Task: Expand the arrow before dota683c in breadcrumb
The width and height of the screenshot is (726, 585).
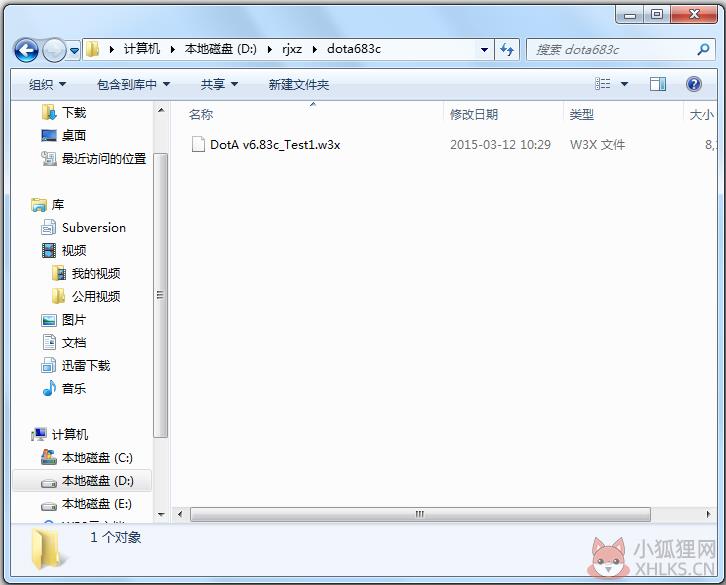Action: (315, 49)
